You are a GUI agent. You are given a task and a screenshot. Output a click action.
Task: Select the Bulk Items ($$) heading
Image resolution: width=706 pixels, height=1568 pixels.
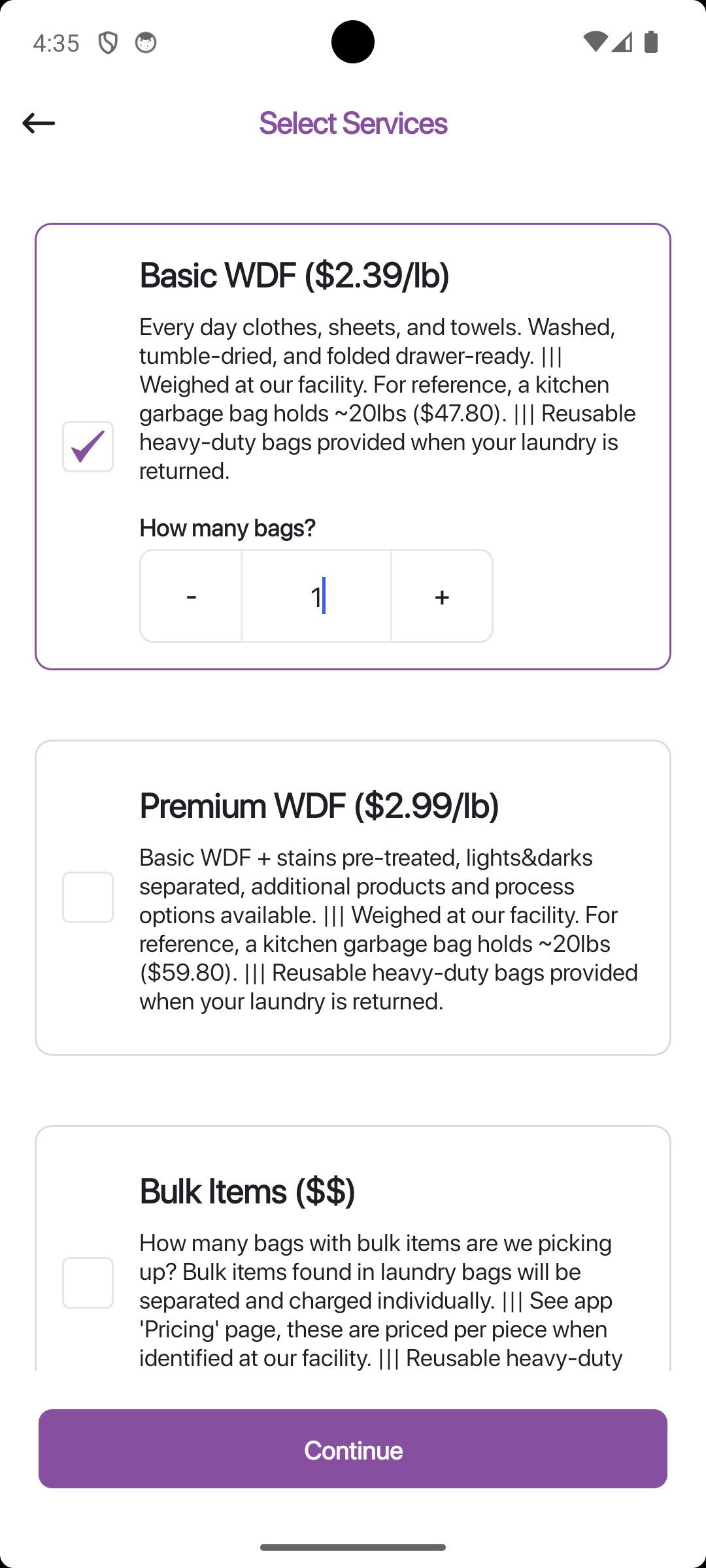click(247, 1191)
